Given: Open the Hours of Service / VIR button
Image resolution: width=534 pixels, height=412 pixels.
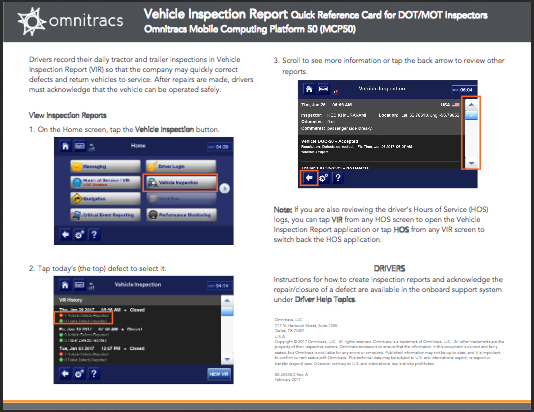Looking at the screenshot, I should pos(105,182).
